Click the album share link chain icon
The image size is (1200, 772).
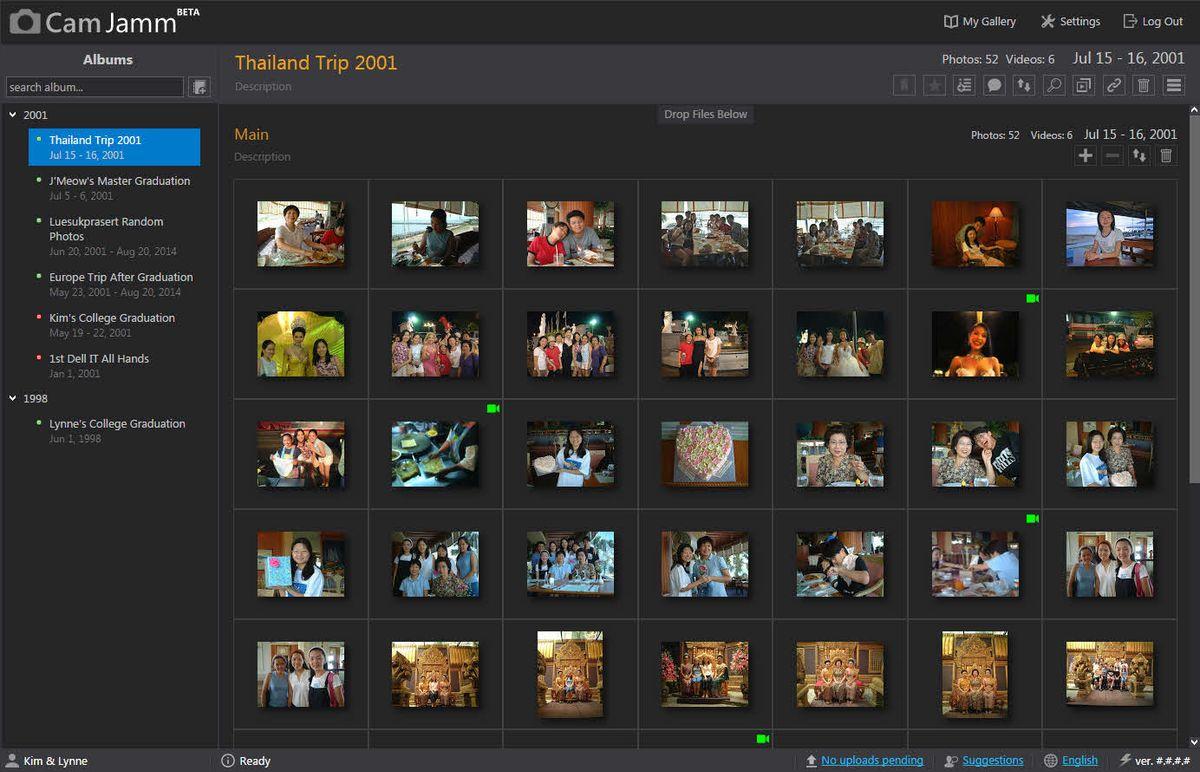[x=1114, y=86]
